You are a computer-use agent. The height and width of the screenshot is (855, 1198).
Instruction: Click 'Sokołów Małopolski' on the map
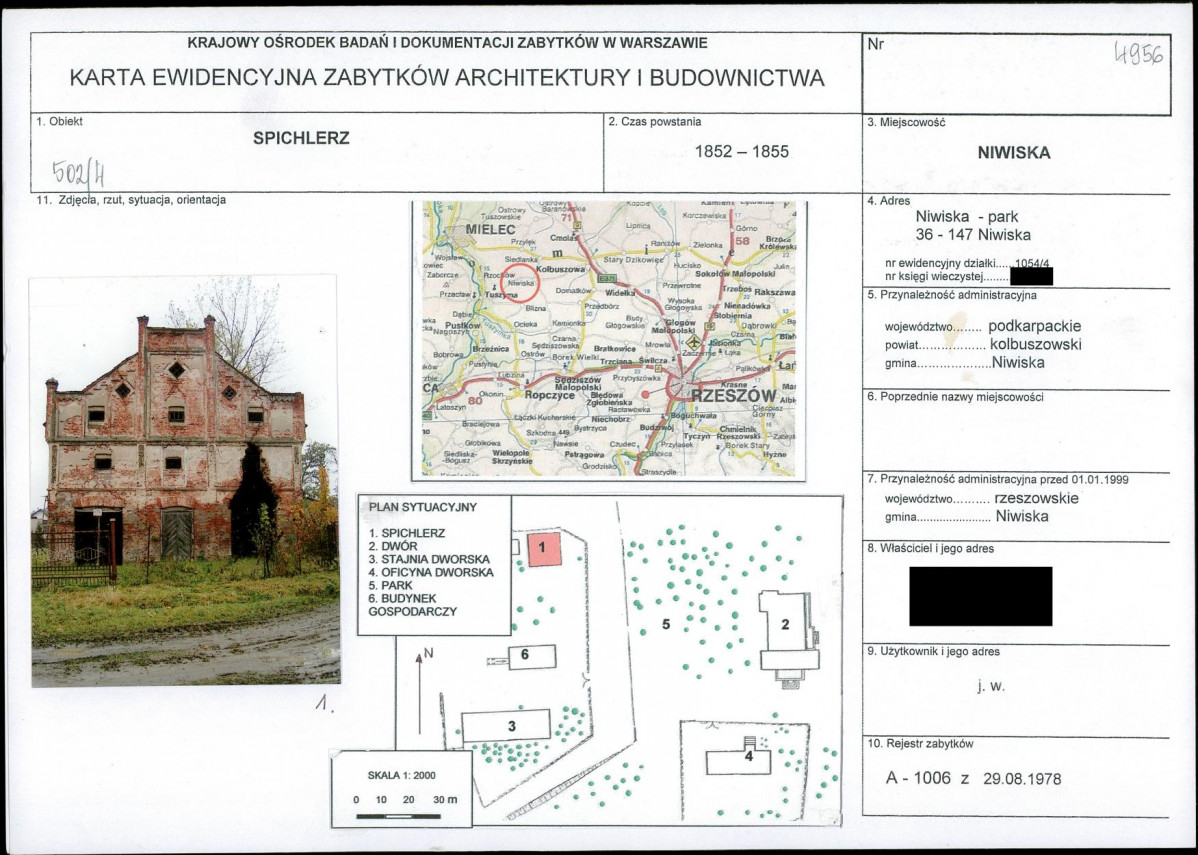tap(736, 274)
